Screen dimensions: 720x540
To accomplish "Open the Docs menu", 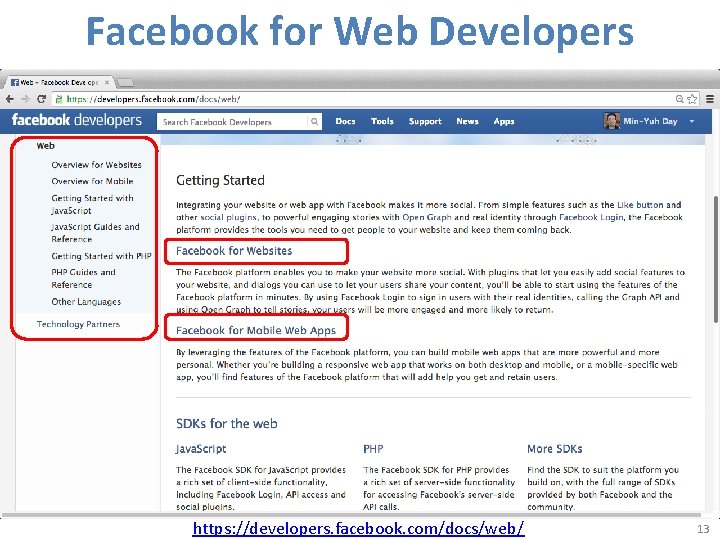I will [x=345, y=121].
